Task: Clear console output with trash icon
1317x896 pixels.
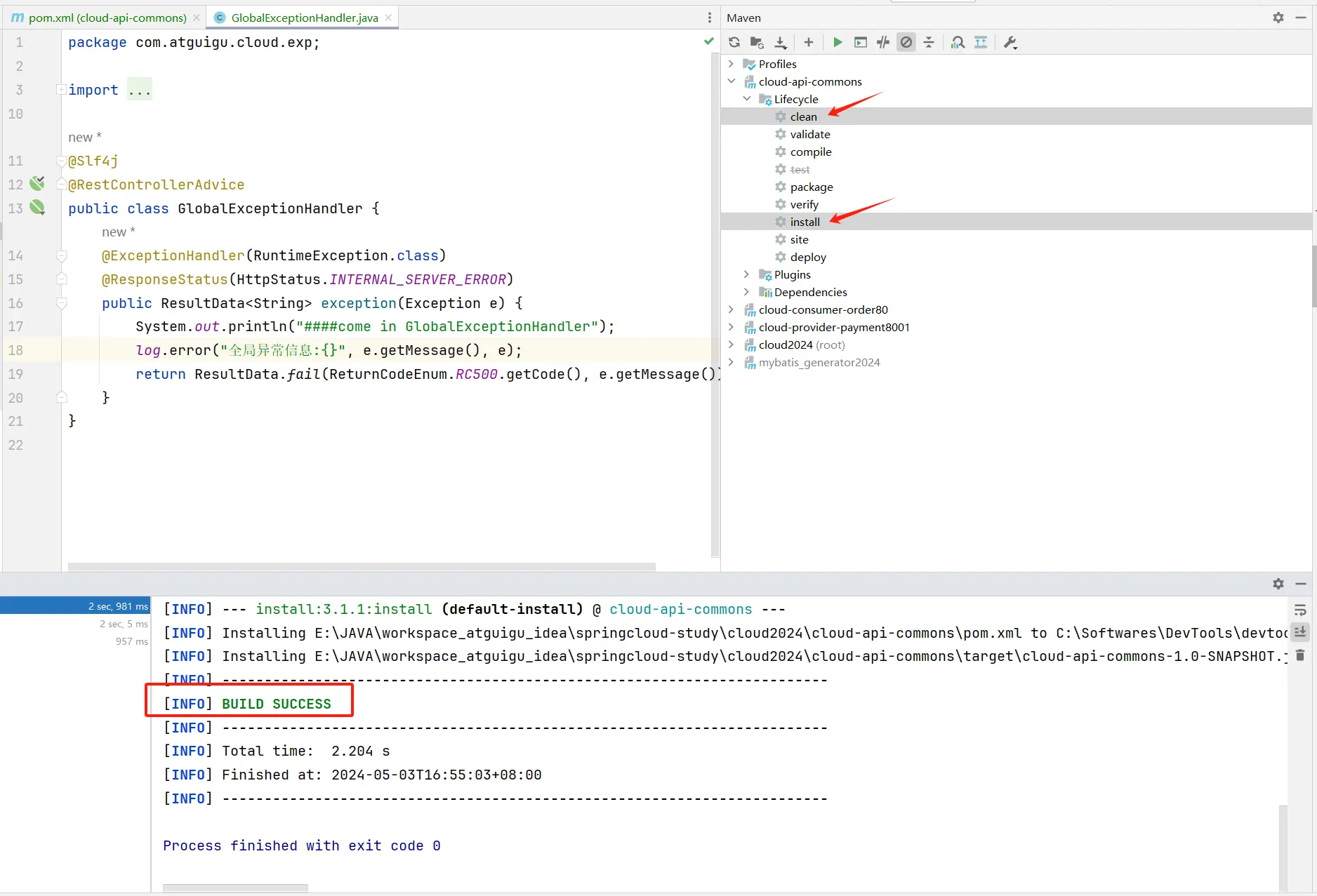Action: 1300,655
